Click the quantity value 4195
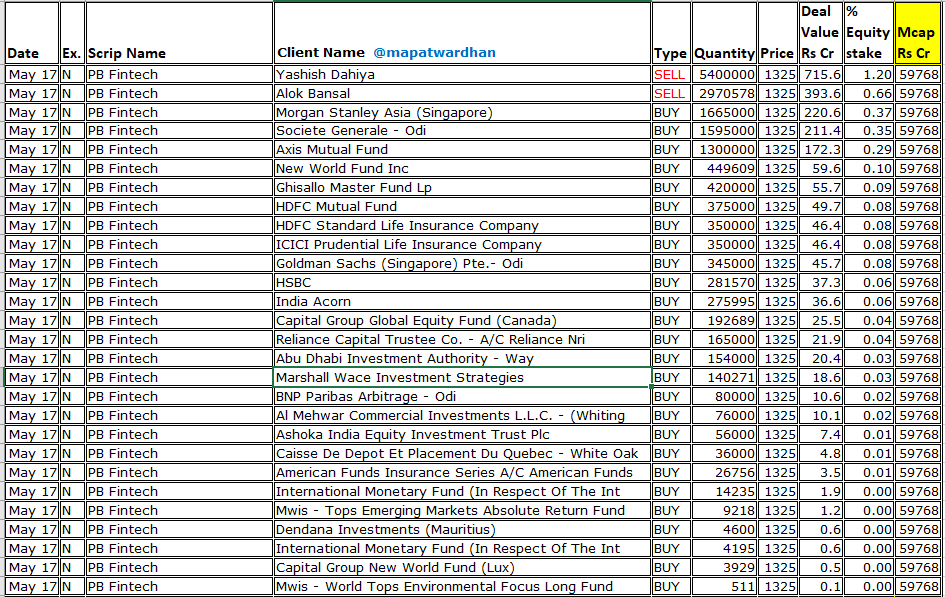 coord(738,549)
